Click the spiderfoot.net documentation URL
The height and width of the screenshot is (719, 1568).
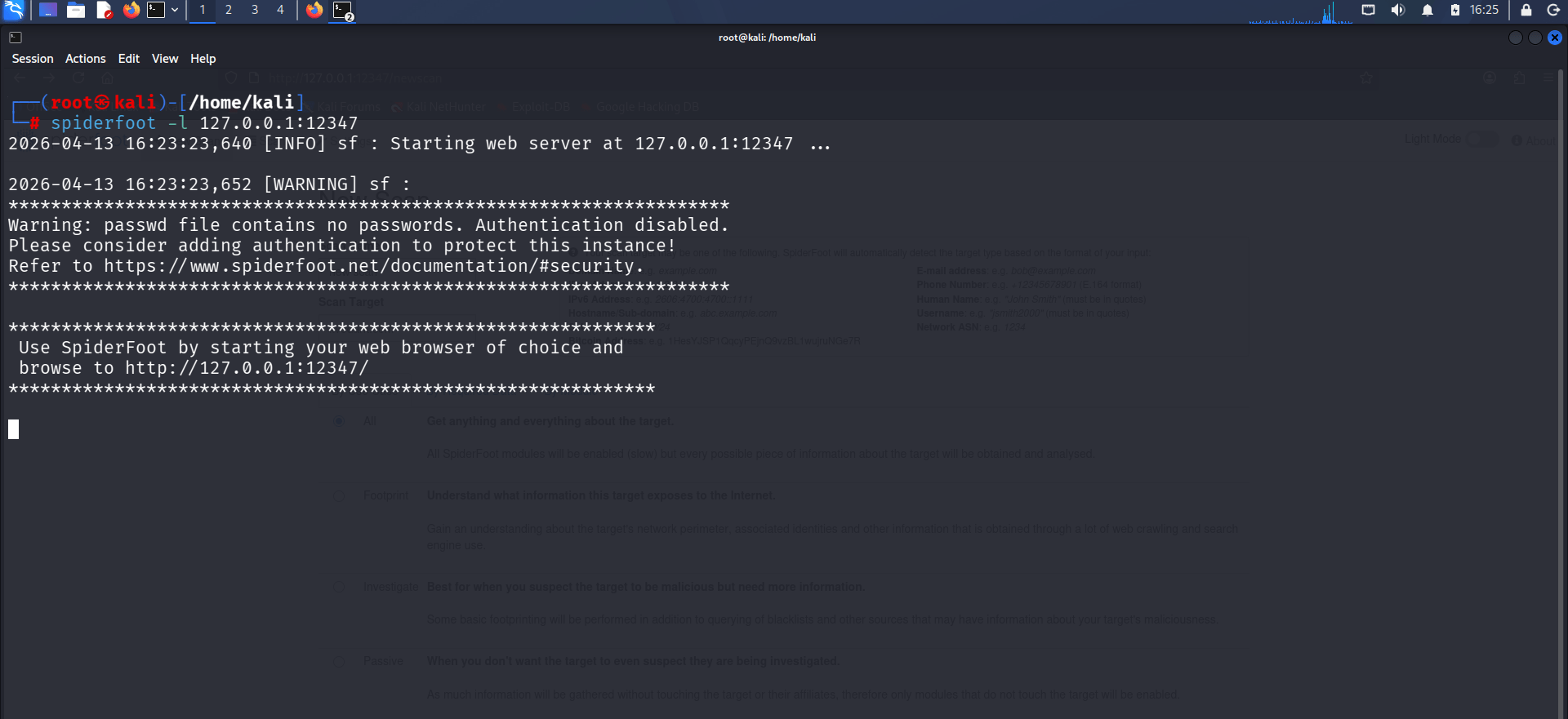[368, 266]
